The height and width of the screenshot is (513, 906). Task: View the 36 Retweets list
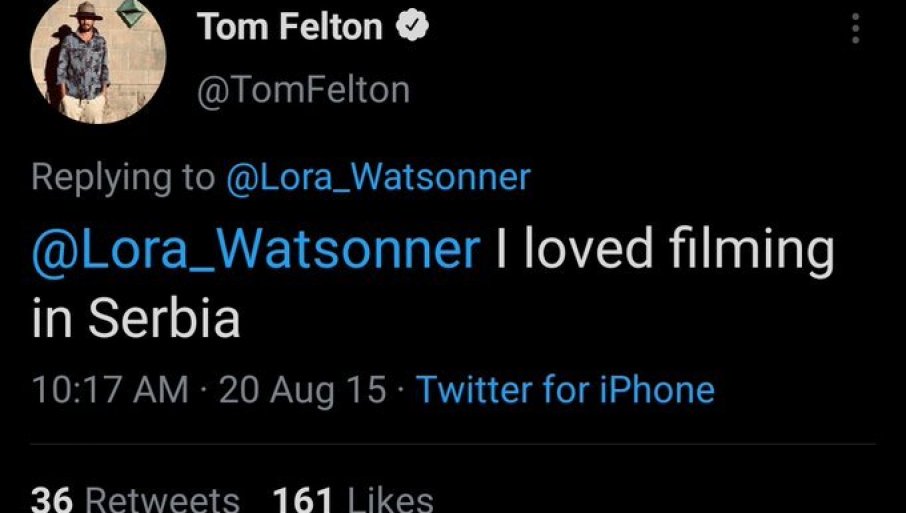coord(136,499)
